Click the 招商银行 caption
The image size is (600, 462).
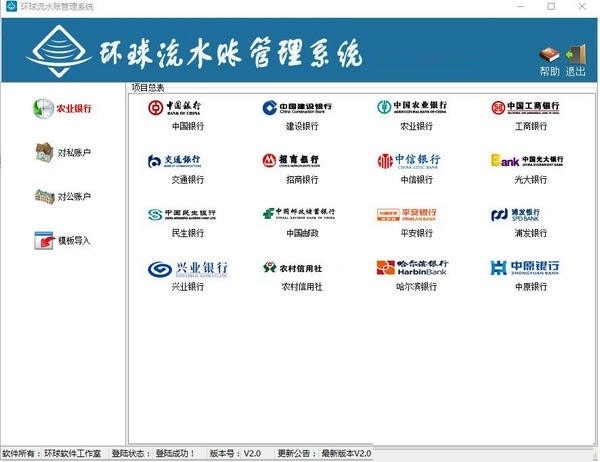point(302,180)
